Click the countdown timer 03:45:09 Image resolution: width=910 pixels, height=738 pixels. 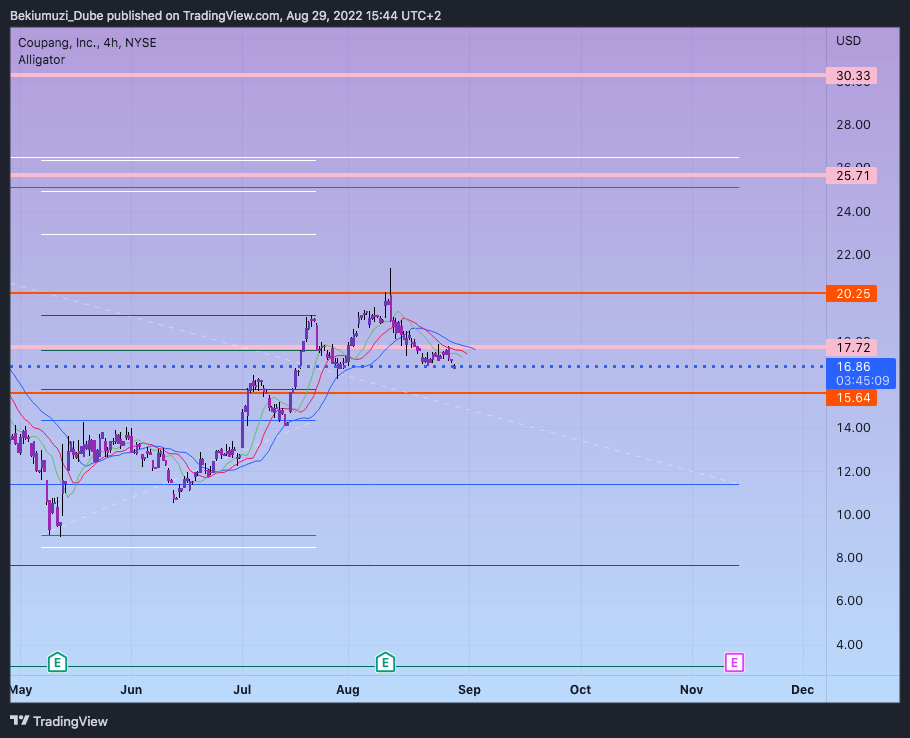pyautogui.click(x=862, y=381)
